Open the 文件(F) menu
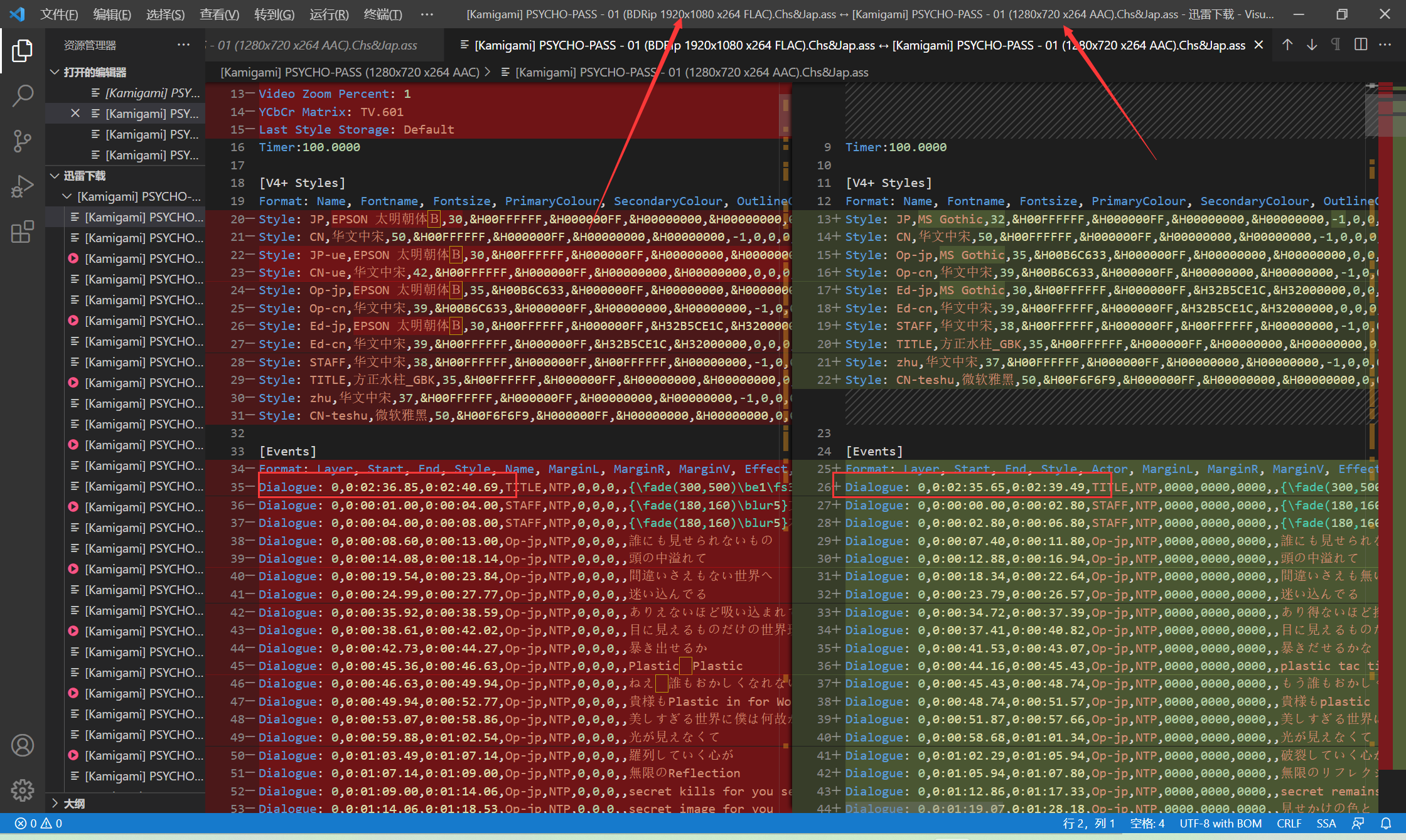The height and width of the screenshot is (840, 1406). 59,14
